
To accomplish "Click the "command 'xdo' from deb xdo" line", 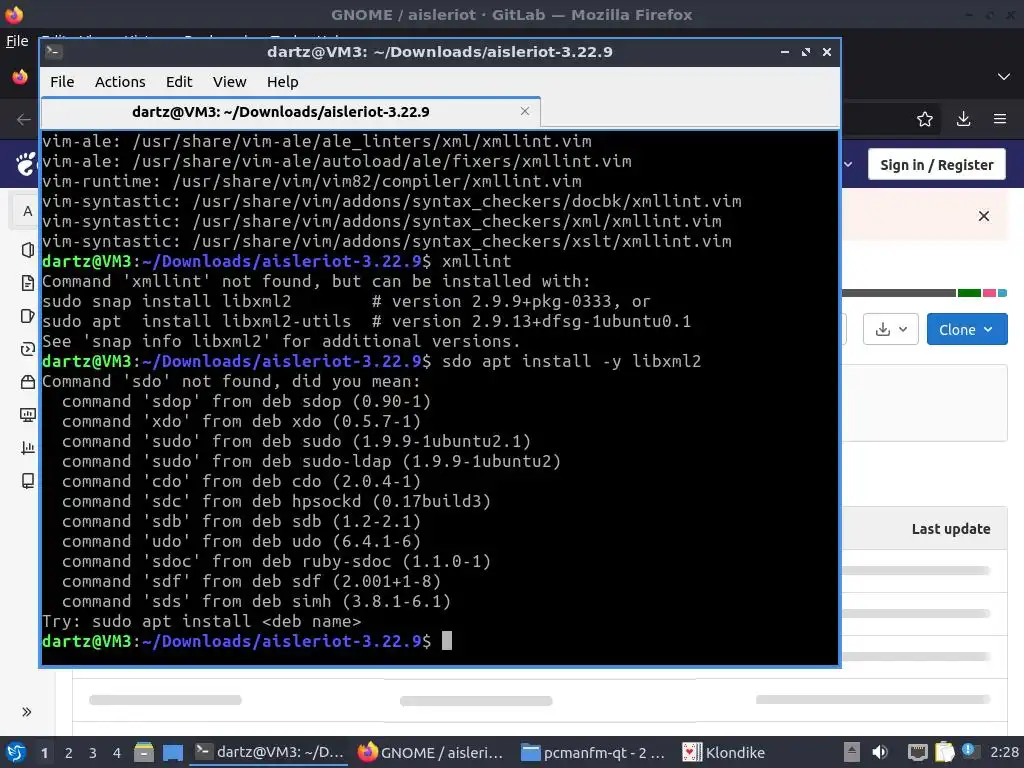I will click(242, 421).
